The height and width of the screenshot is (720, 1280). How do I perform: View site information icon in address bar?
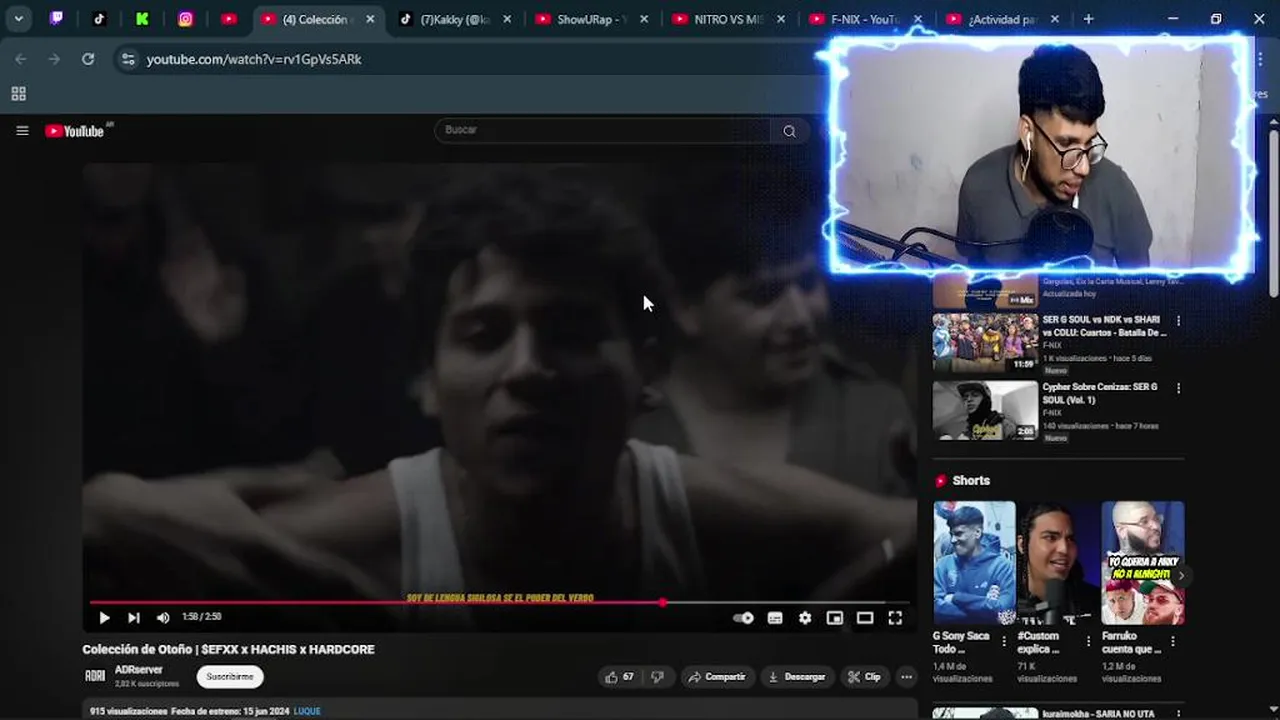coord(128,59)
